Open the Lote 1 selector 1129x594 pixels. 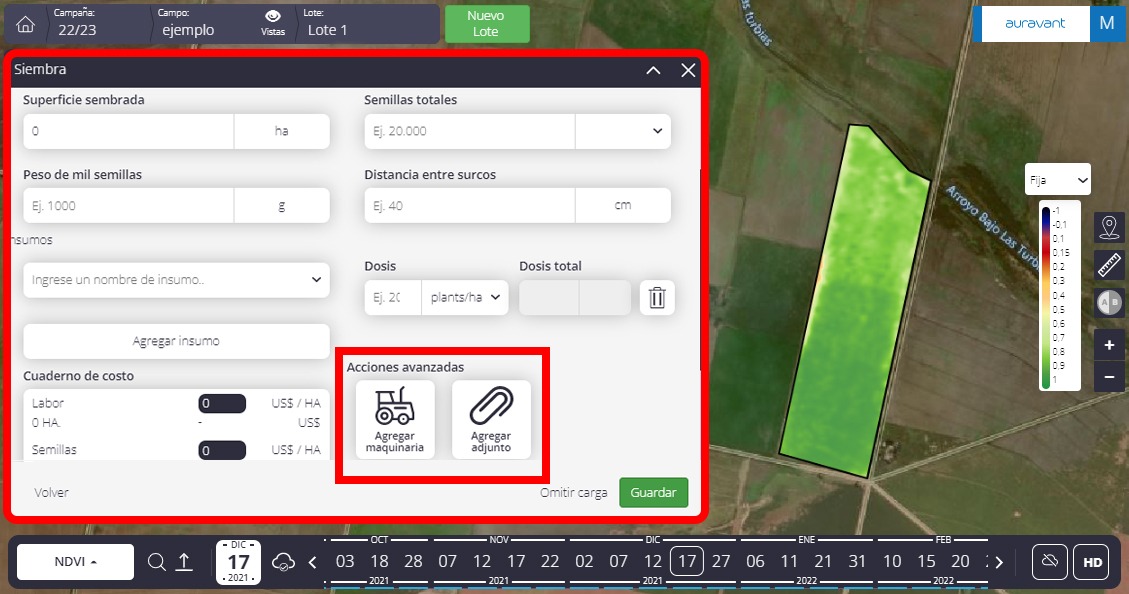pyautogui.click(x=328, y=24)
